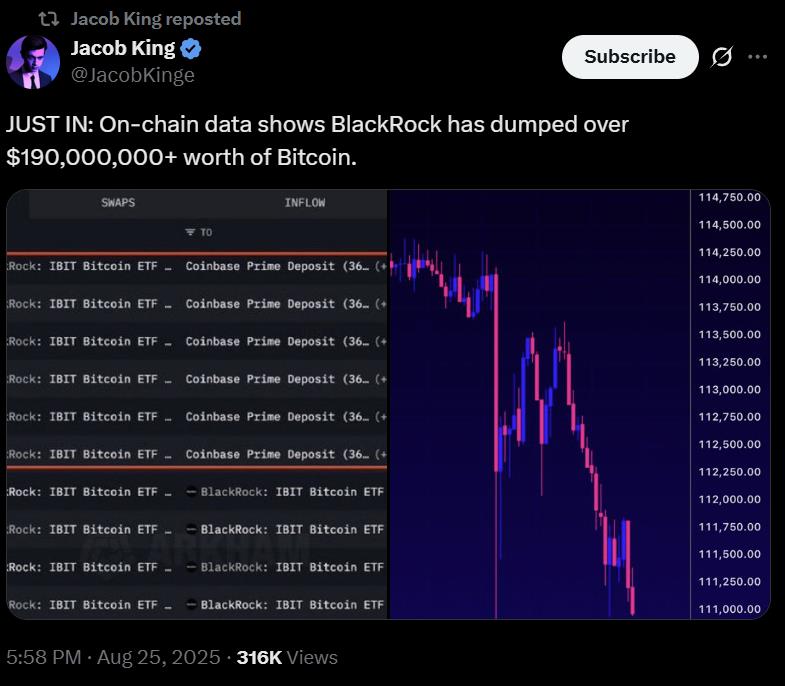Click the 'Jacob King reposted' label
Viewport: 785px width, 686px height.
156,19
